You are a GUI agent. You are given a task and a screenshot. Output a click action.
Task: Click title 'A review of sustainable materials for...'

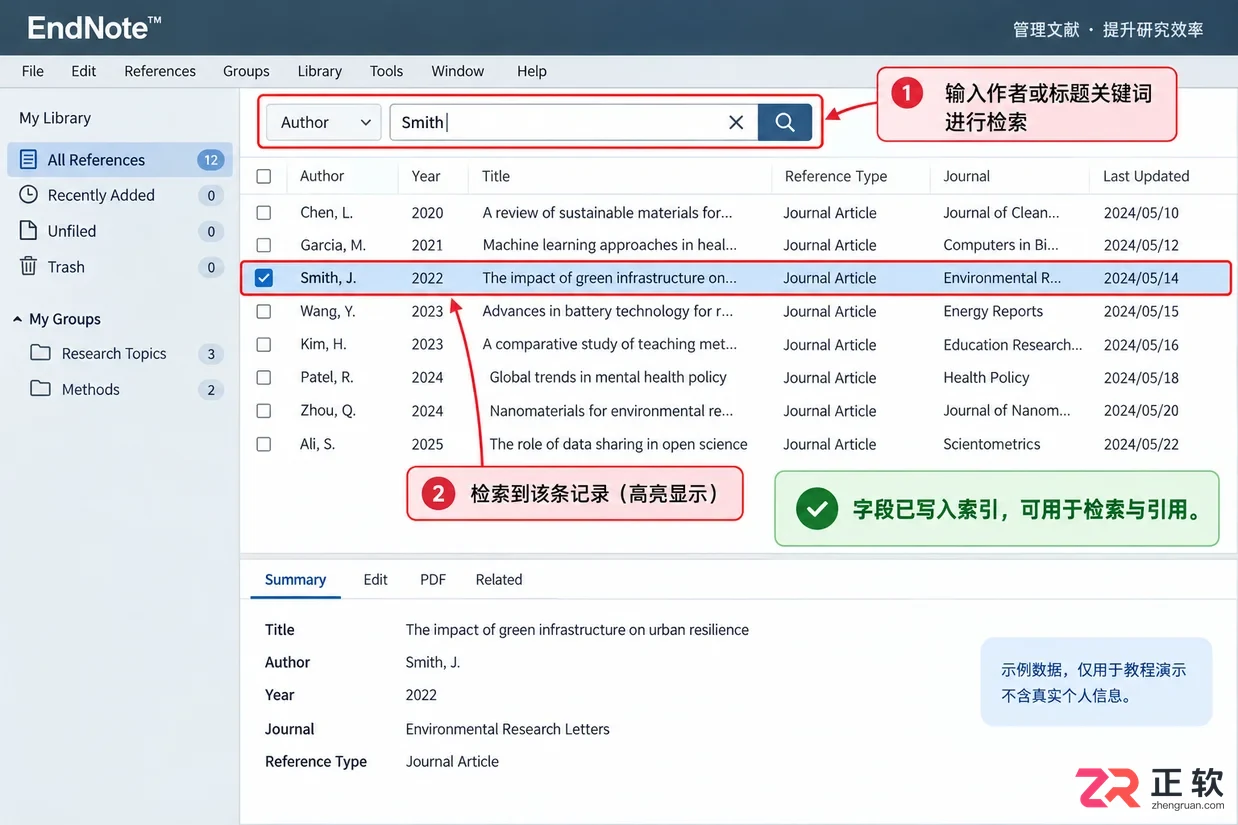point(607,213)
